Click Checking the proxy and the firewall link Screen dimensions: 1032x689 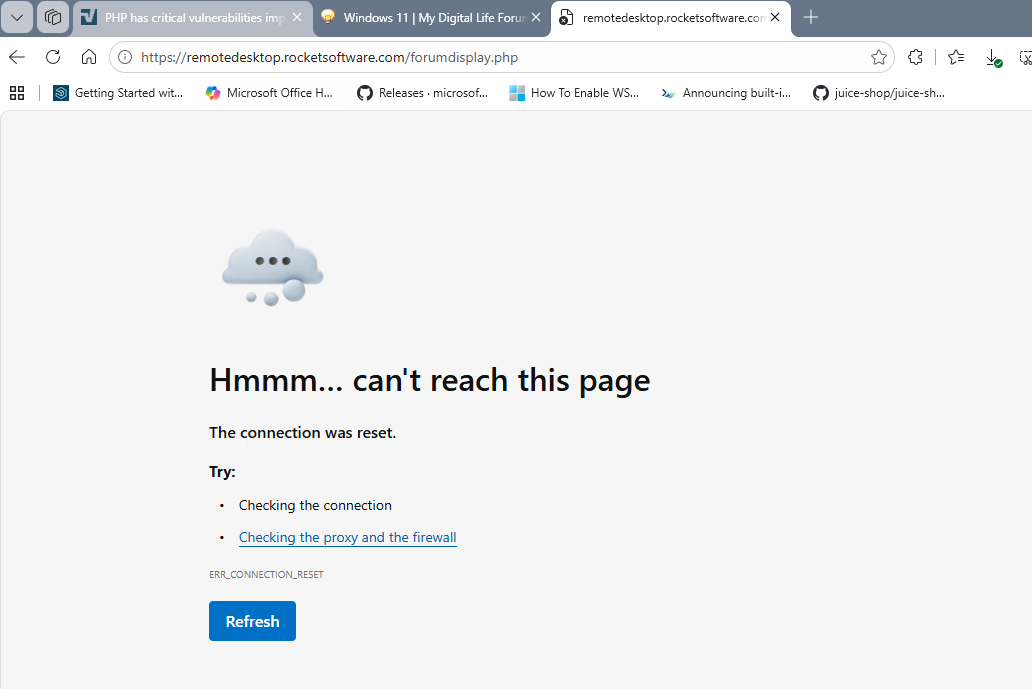click(x=348, y=538)
